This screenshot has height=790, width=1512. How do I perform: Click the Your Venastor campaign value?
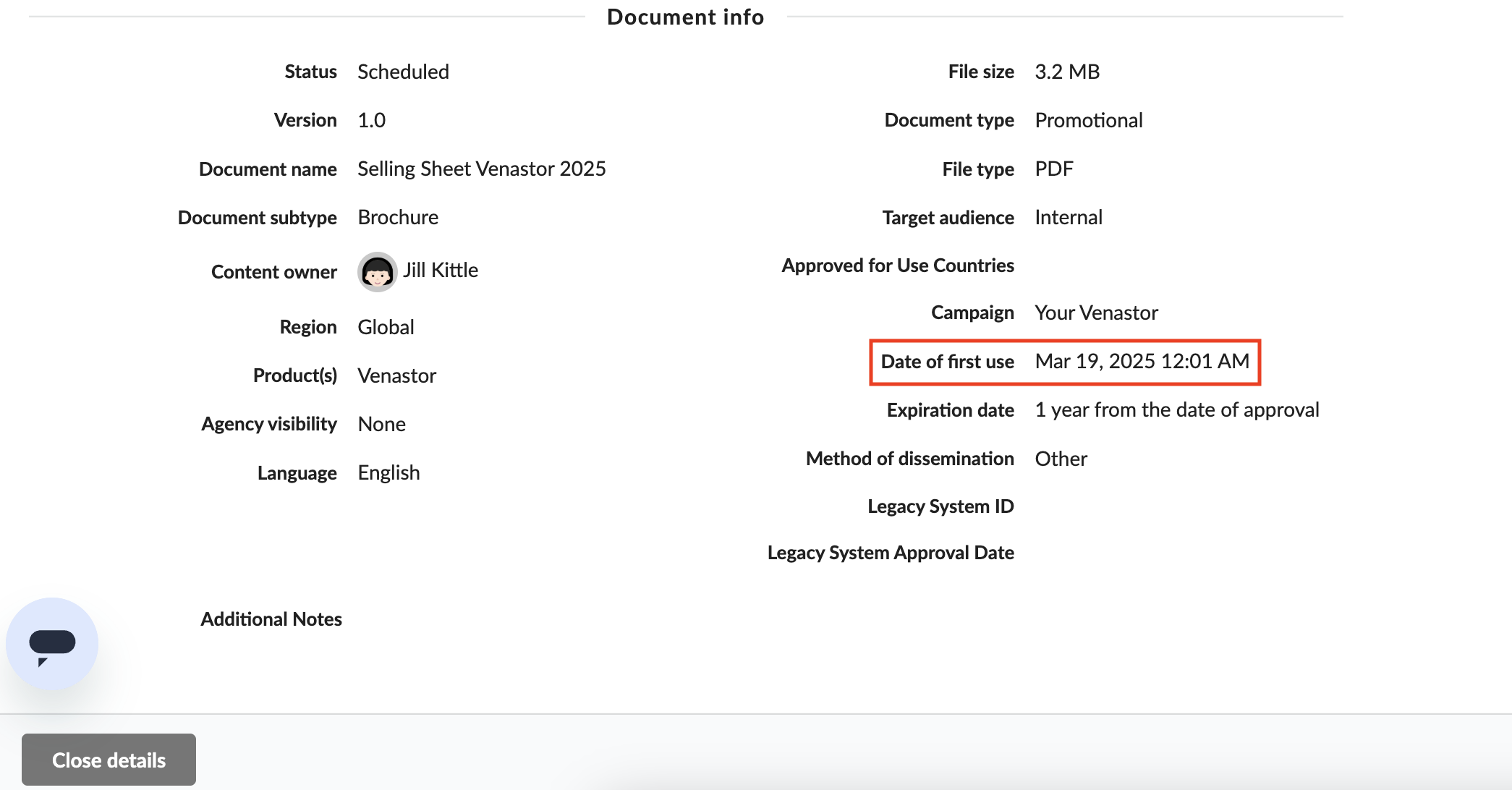[x=1096, y=313]
